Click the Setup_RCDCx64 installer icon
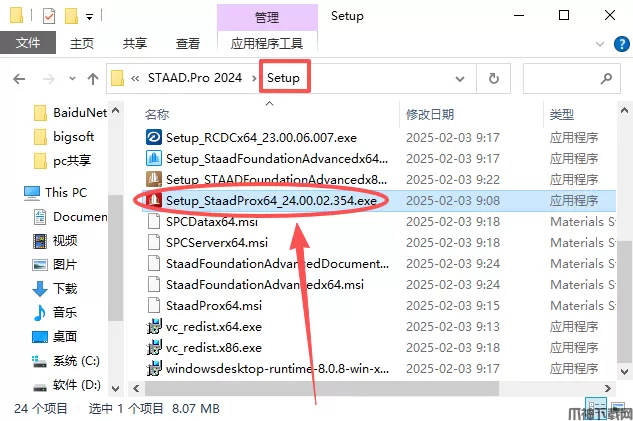The width and height of the screenshot is (633, 421). pos(154,137)
